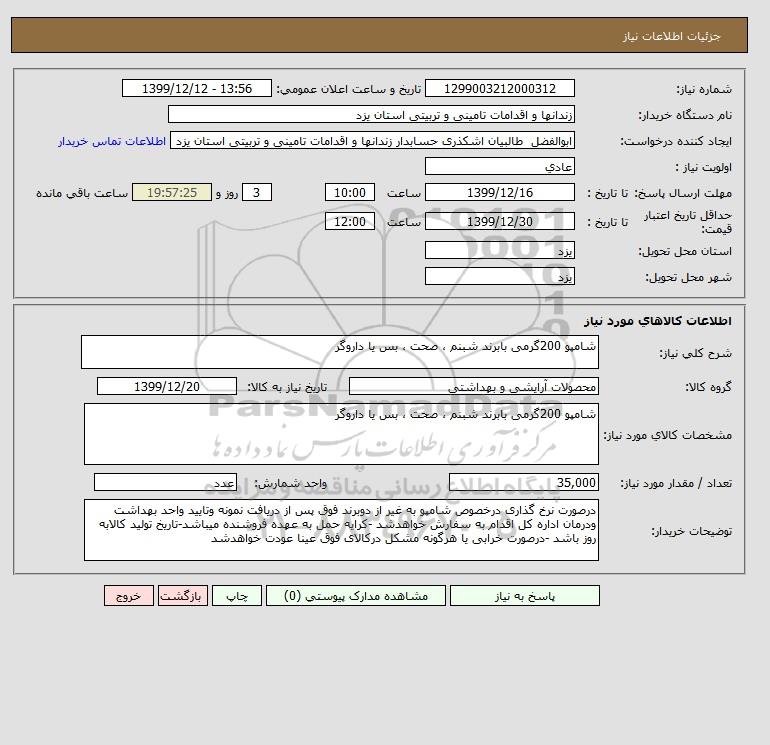
Task: Click the text ساعت باقی مانده
Action: (82, 193)
